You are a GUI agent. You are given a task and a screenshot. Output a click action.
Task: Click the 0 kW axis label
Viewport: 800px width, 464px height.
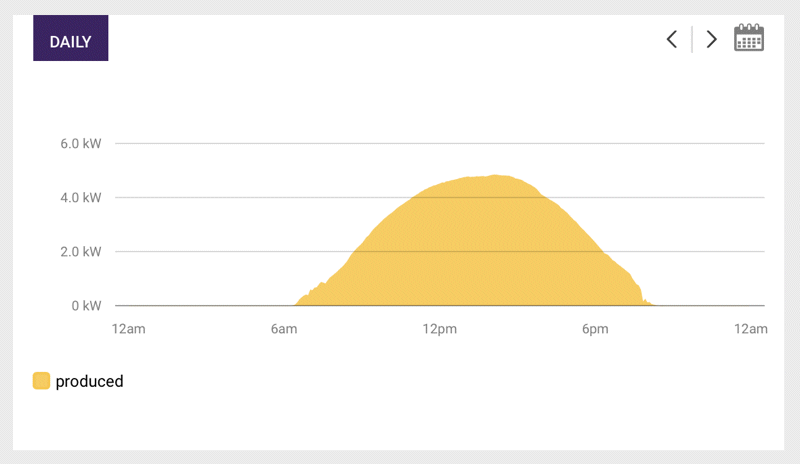click(86, 306)
